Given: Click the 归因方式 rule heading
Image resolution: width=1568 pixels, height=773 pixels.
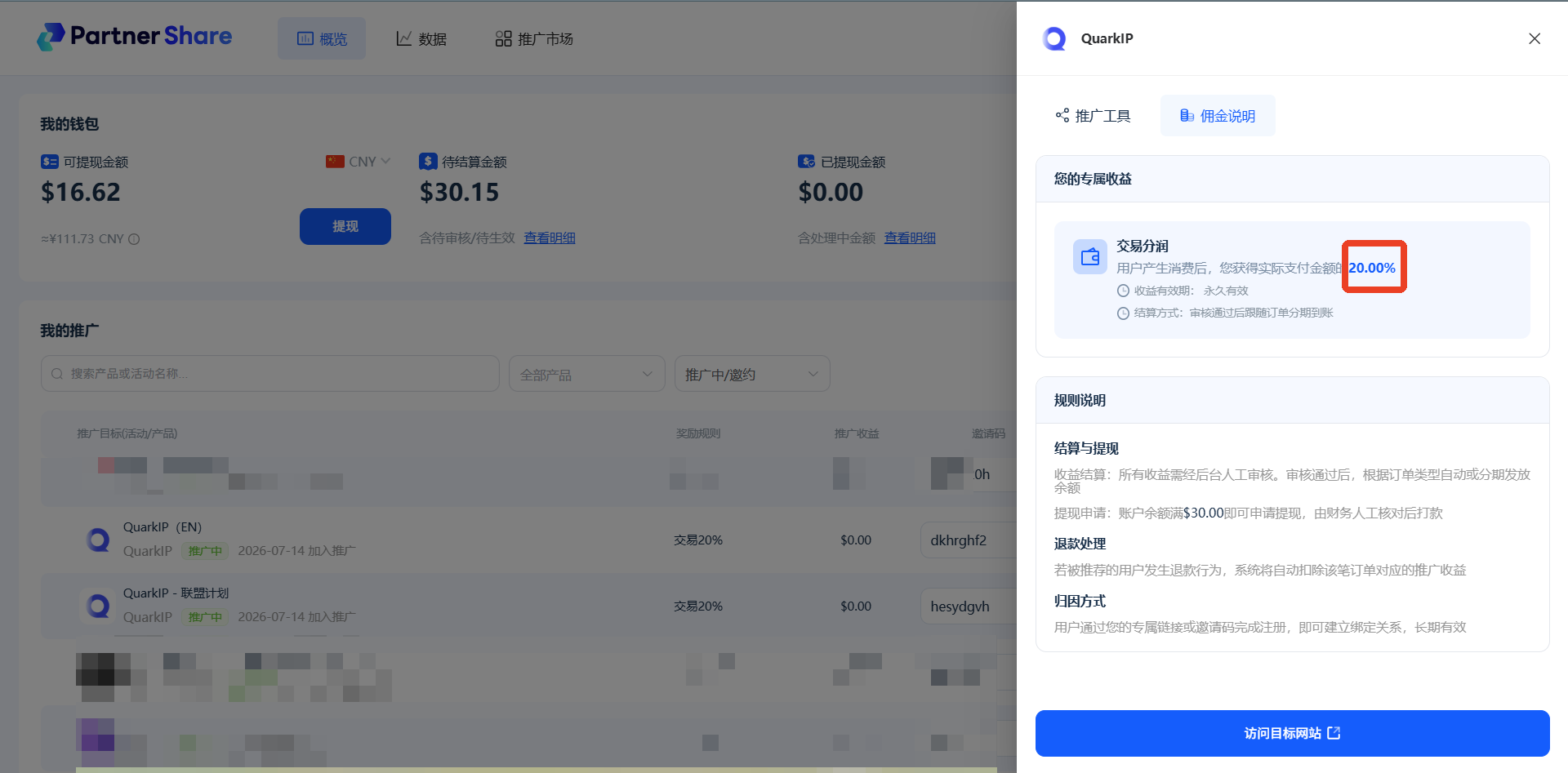Looking at the screenshot, I should [x=1080, y=601].
